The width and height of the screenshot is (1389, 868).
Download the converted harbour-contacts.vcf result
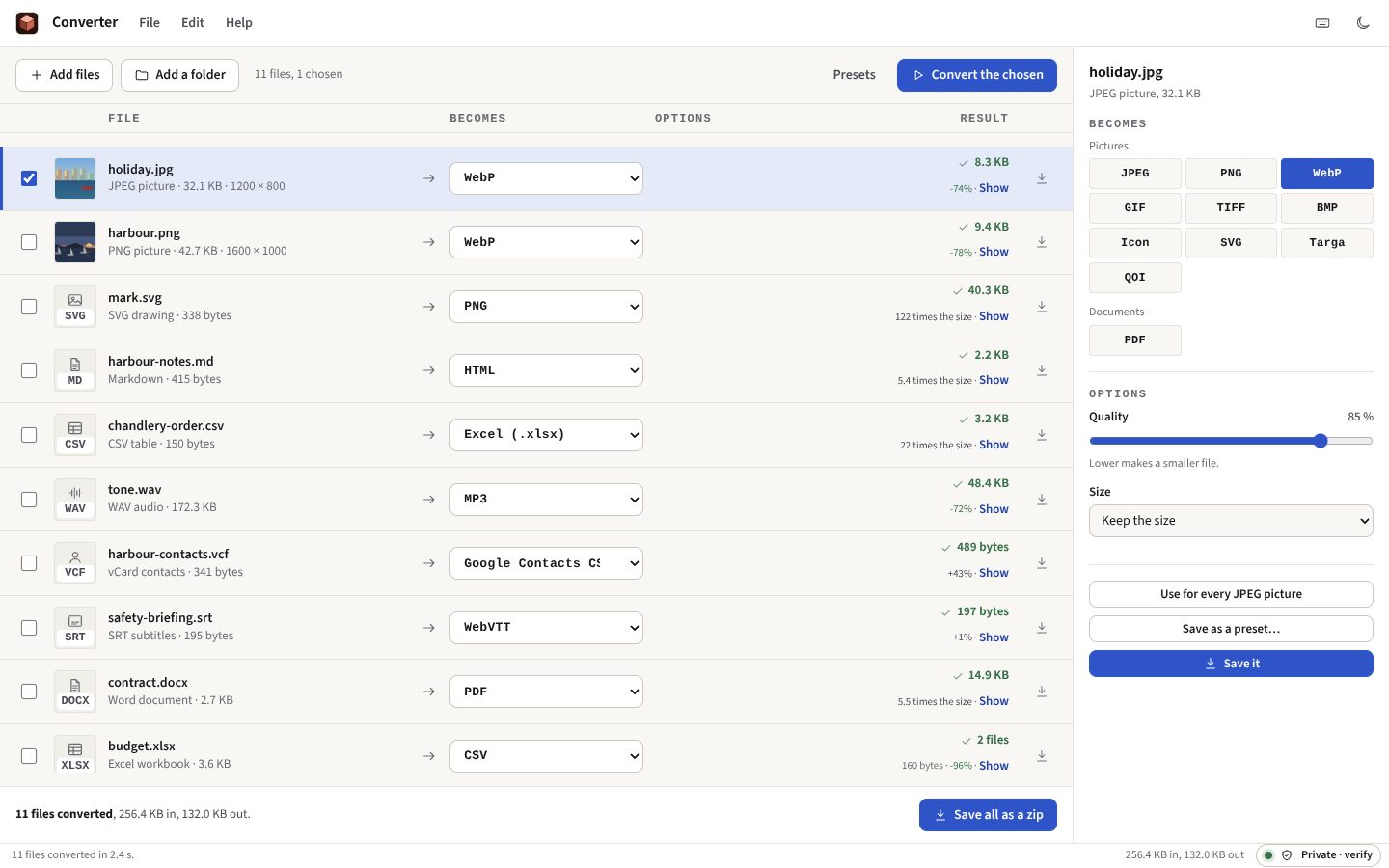pyautogui.click(x=1042, y=563)
